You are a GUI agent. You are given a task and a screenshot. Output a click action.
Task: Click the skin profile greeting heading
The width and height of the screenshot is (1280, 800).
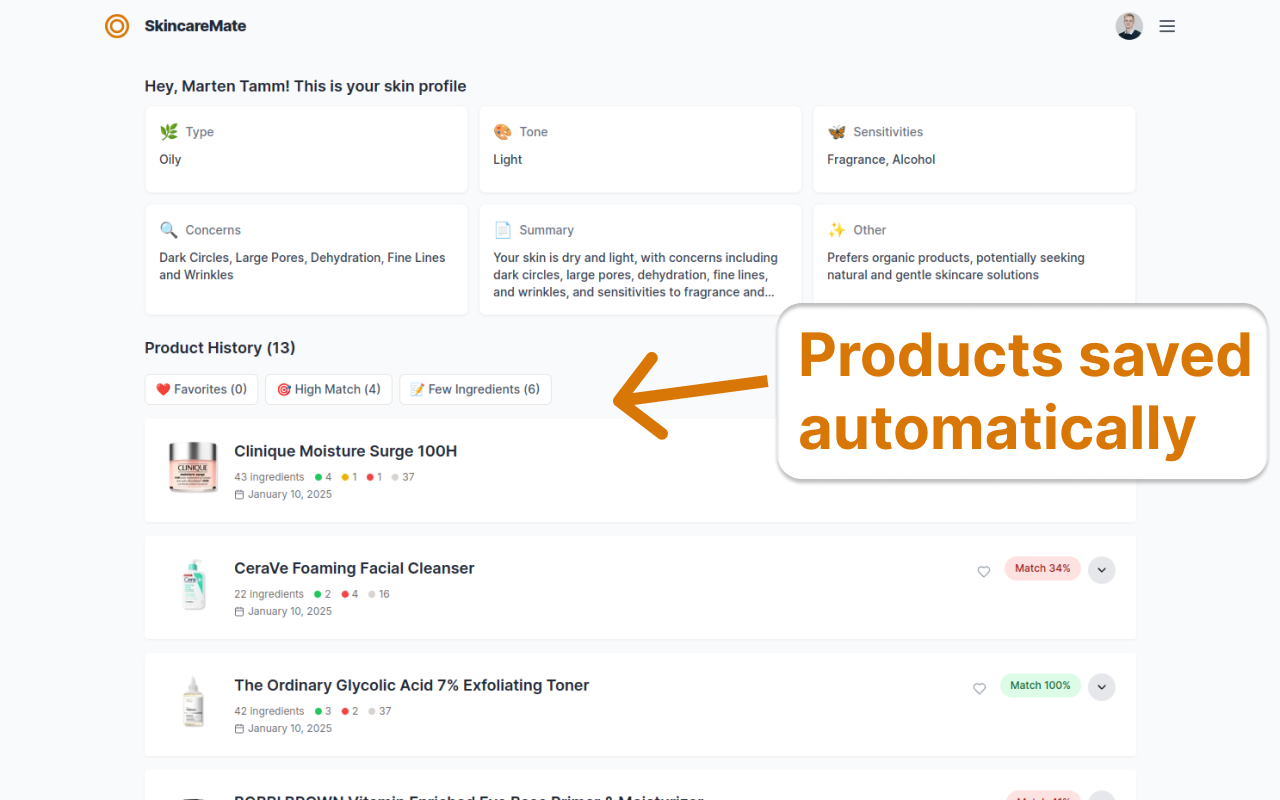(305, 86)
